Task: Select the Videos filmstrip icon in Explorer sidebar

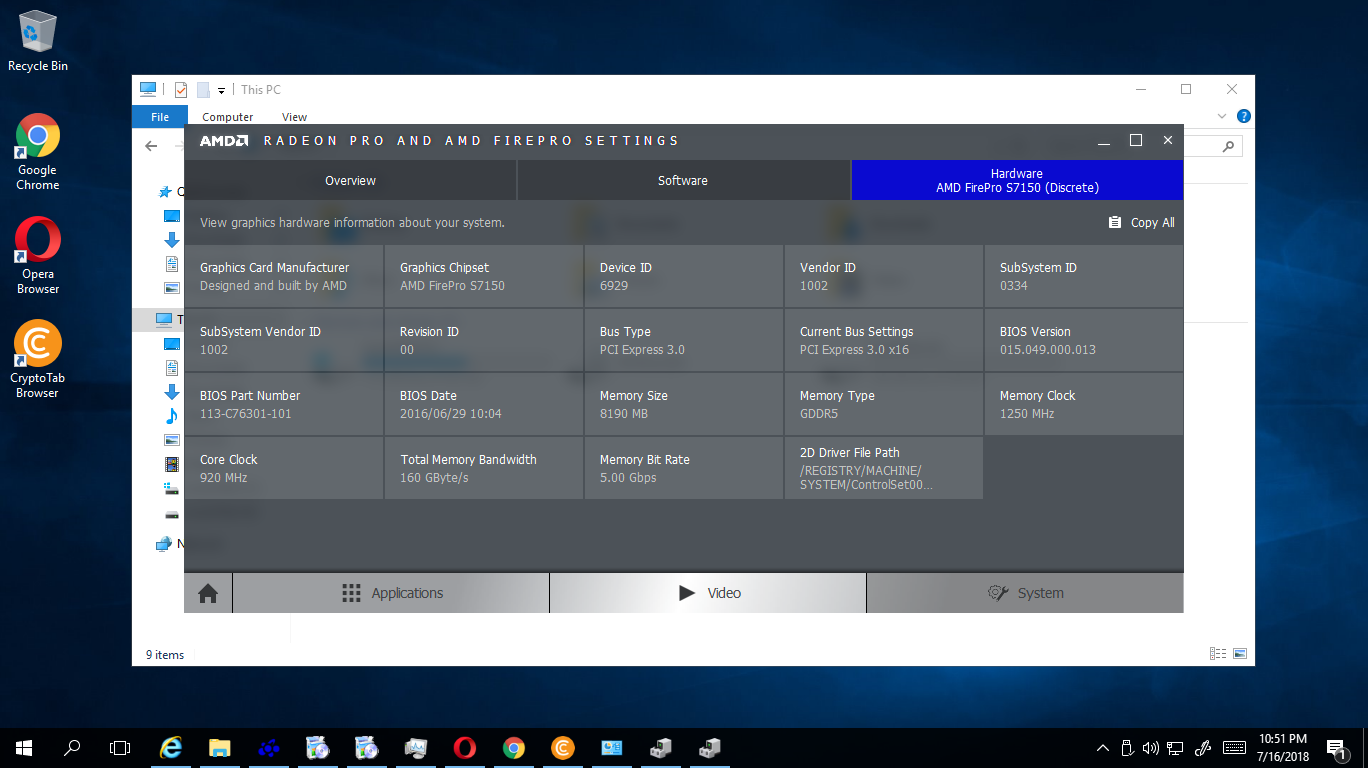Action: click(172, 464)
